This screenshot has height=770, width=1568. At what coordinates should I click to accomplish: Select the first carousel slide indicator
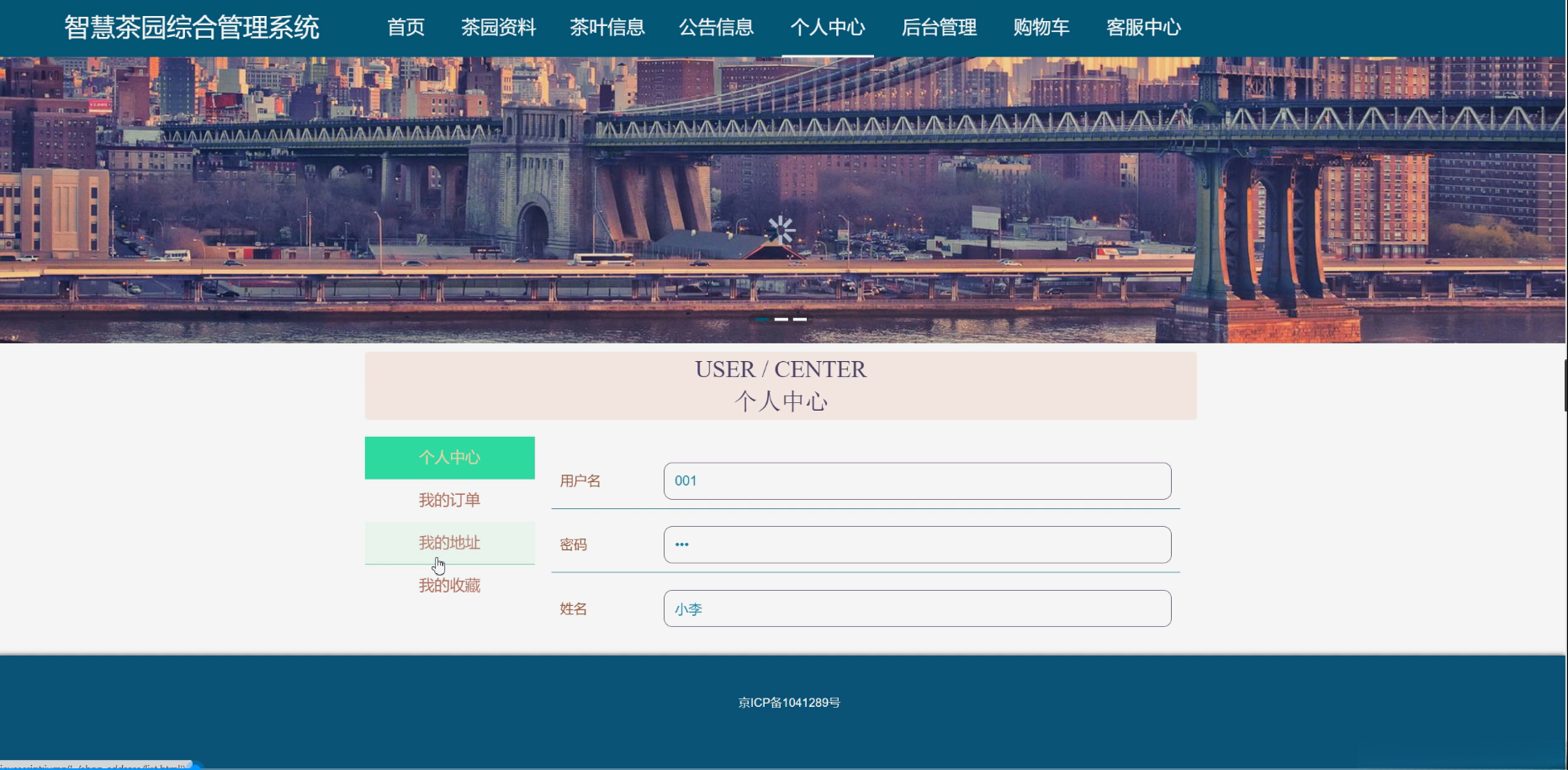[761, 320]
